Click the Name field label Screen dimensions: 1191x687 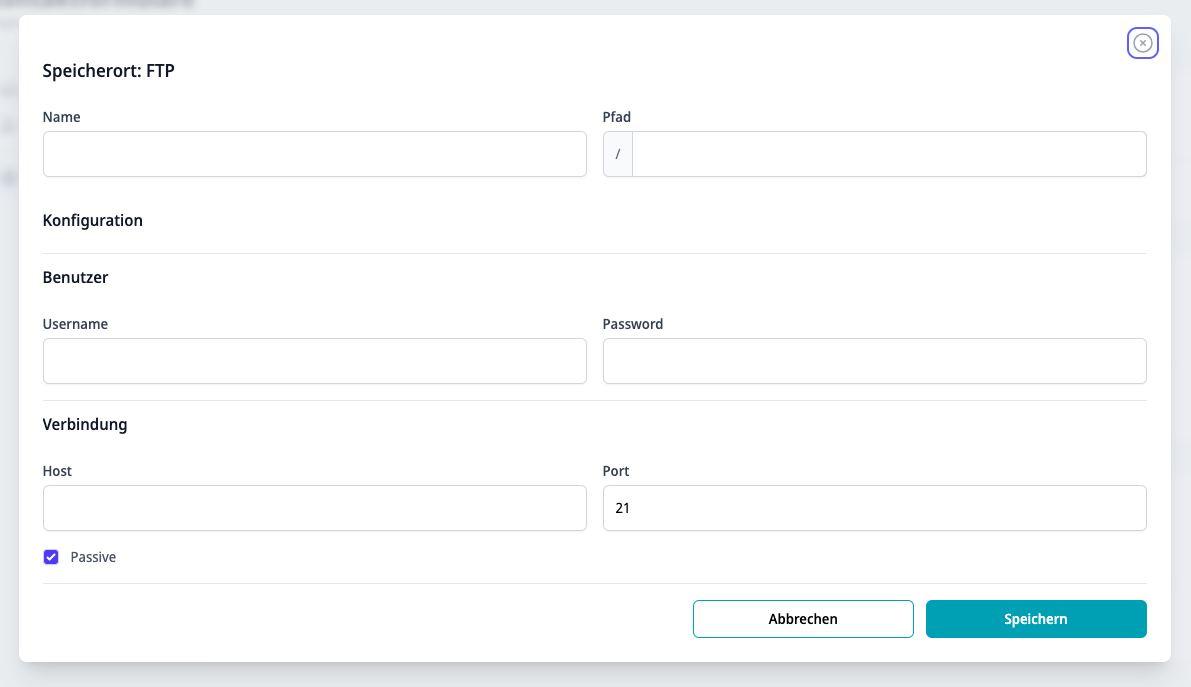click(62, 117)
